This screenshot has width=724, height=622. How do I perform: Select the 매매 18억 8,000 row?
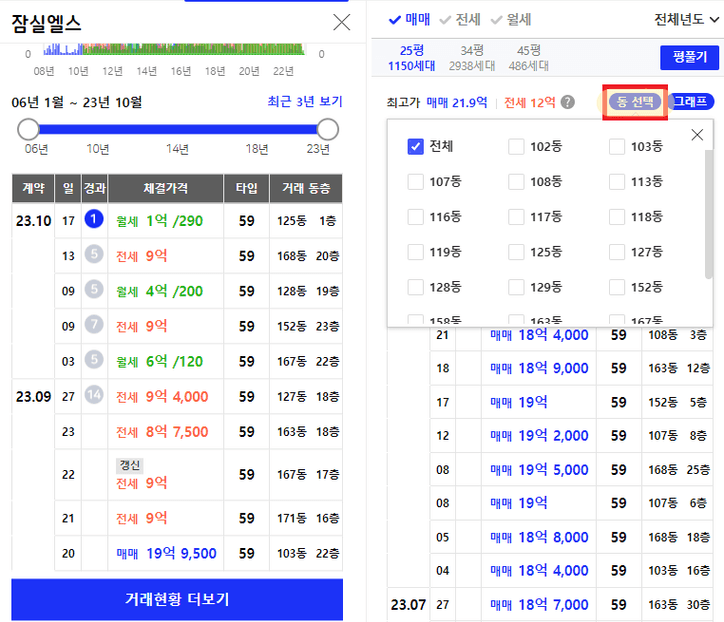(572, 537)
